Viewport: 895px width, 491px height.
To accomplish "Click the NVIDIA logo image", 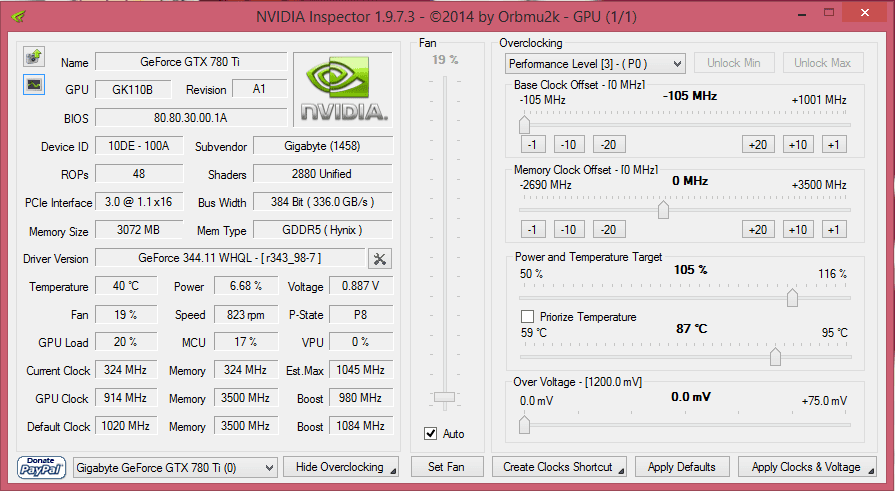I will point(343,89).
